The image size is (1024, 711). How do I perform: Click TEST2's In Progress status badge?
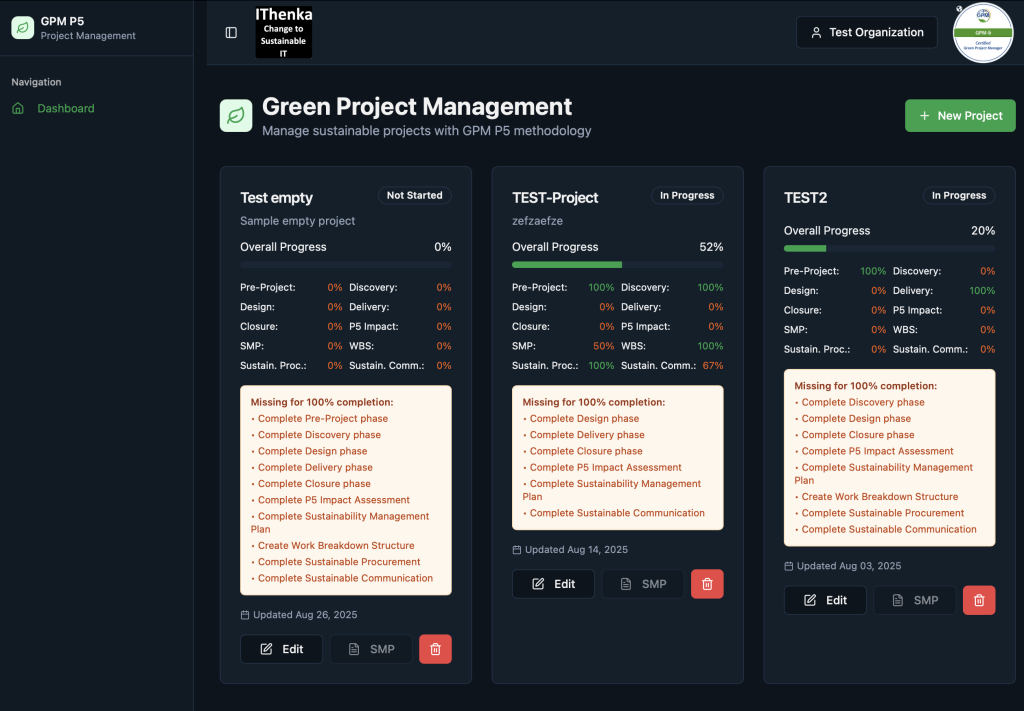click(958, 196)
